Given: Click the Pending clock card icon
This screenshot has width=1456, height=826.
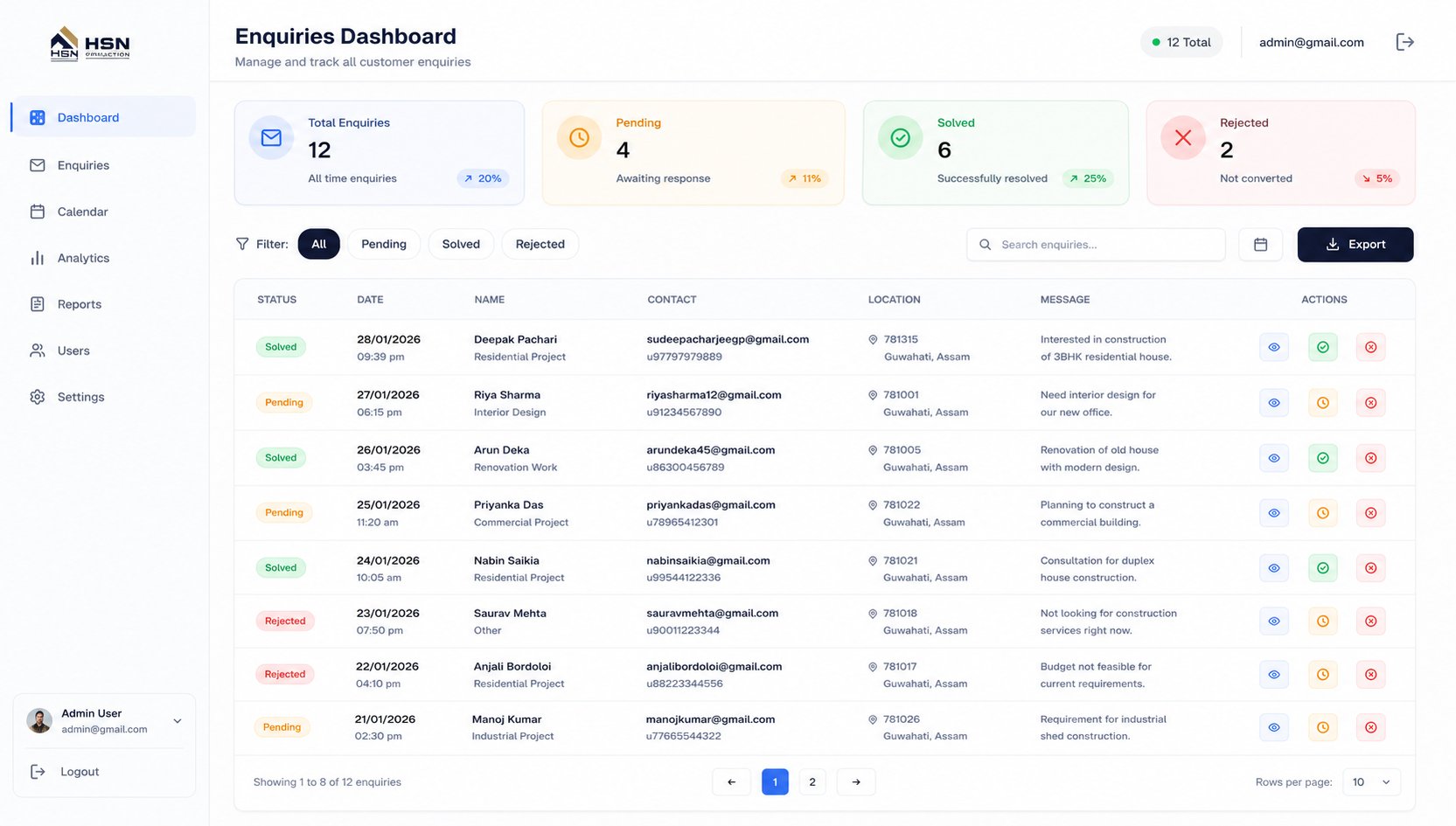Looking at the screenshot, I should 579,138.
